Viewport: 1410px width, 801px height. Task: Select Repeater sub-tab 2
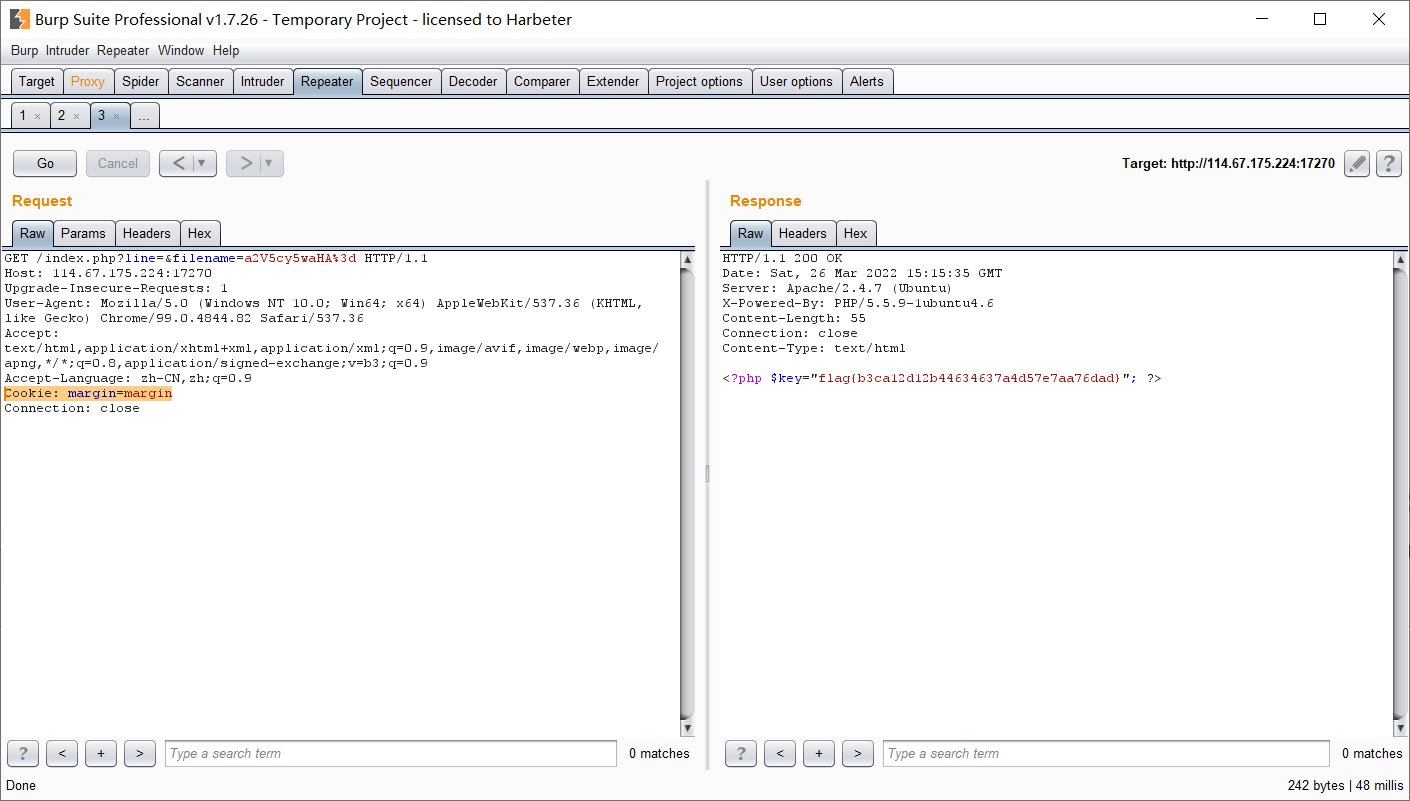pos(61,116)
